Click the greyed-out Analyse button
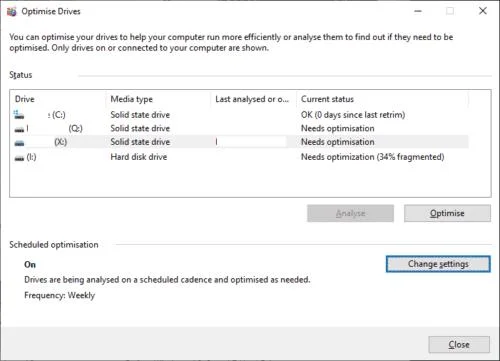Viewport: 500px width, 361px height. coord(350,213)
